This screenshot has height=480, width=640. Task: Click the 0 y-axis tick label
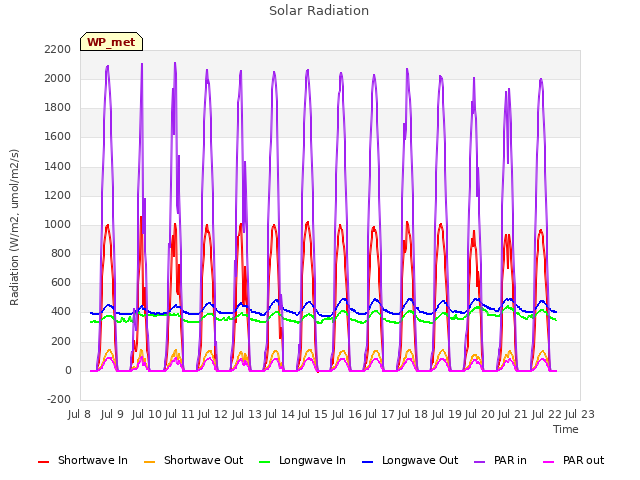[x=68, y=371]
